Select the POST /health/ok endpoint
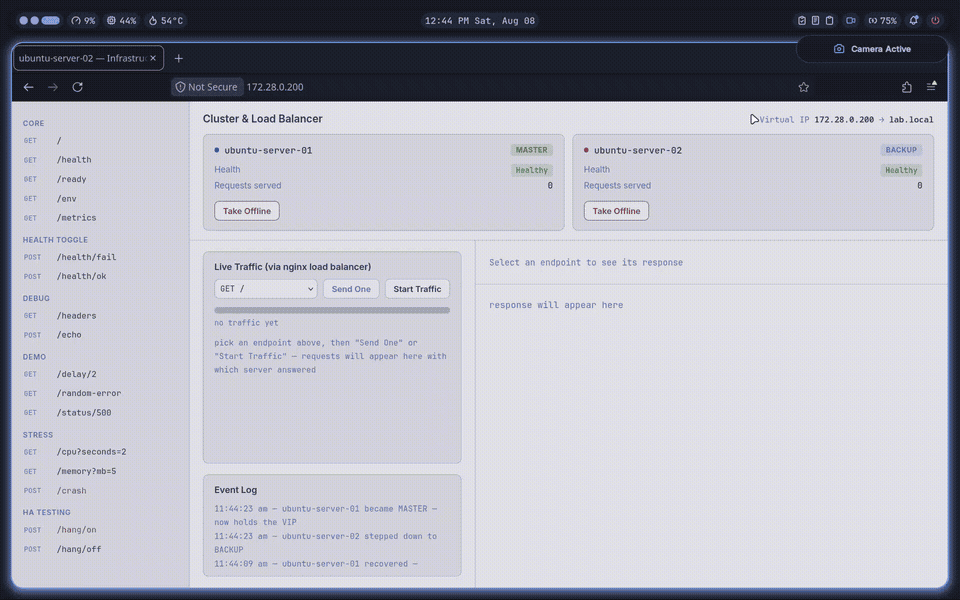Image resolution: width=960 pixels, height=600 pixels. click(100, 276)
